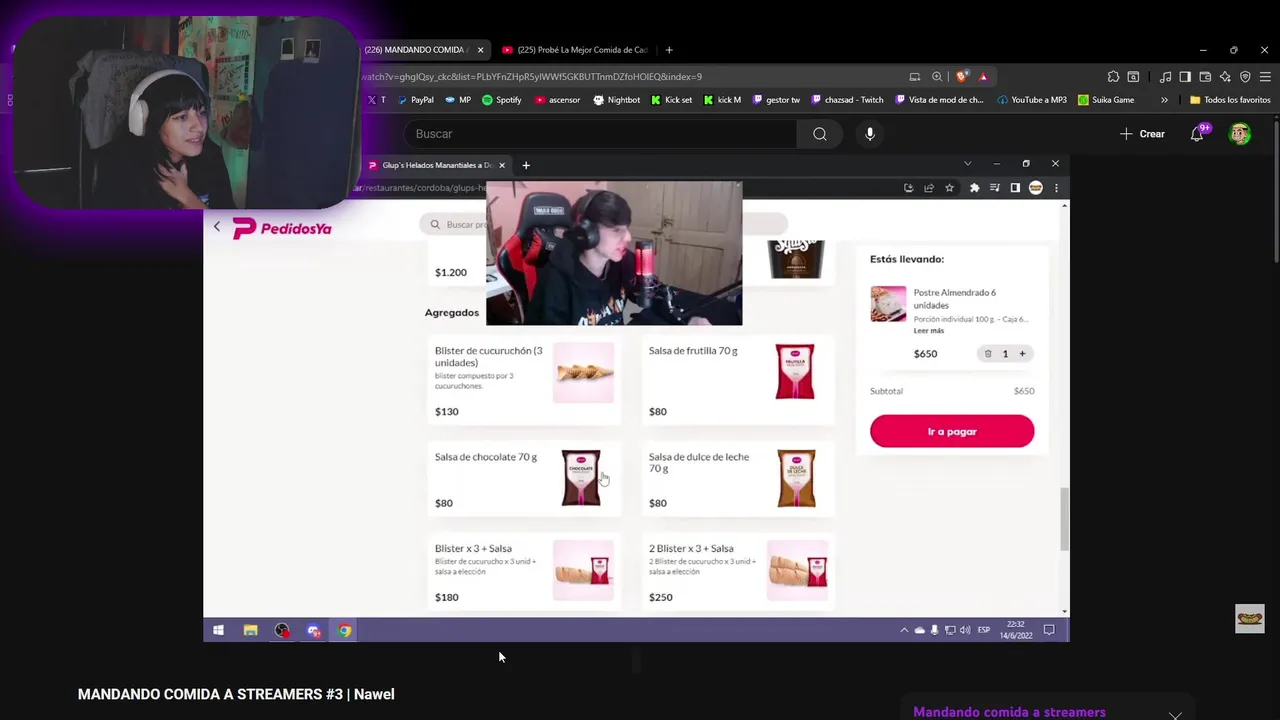Open gestor tw bookmark

(x=776, y=100)
